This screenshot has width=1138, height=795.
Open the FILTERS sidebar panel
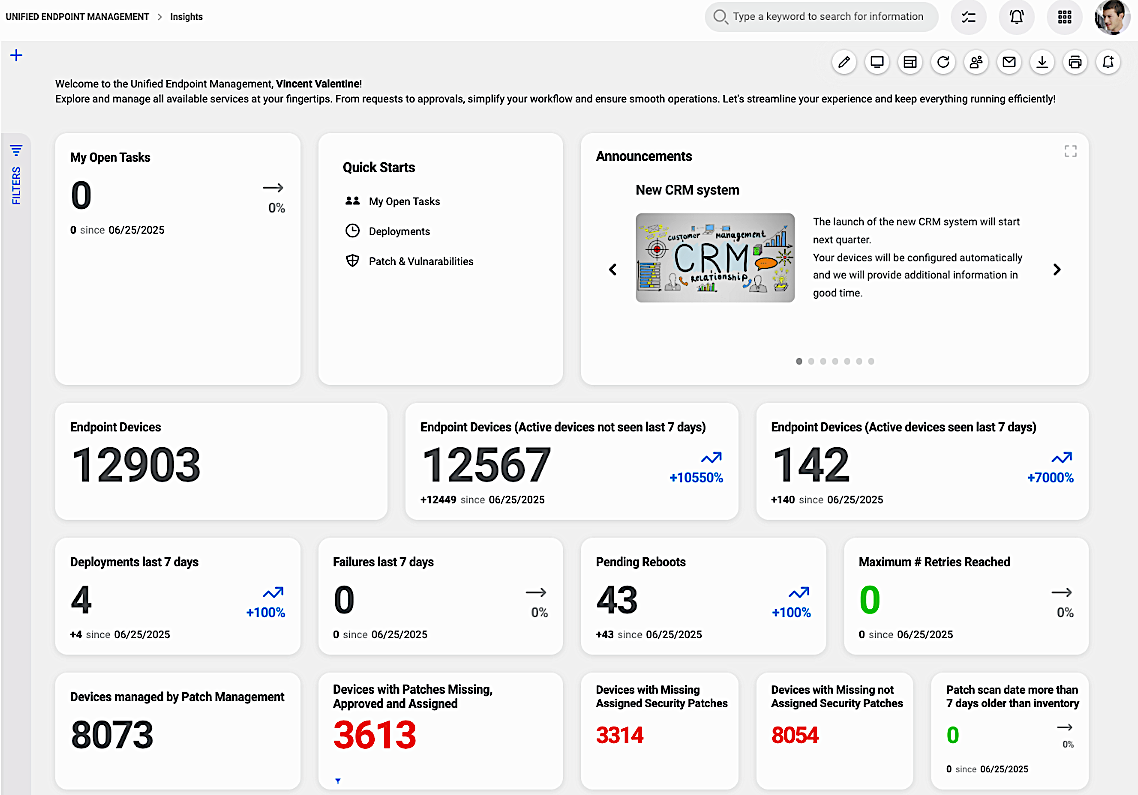click(x=16, y=180)
